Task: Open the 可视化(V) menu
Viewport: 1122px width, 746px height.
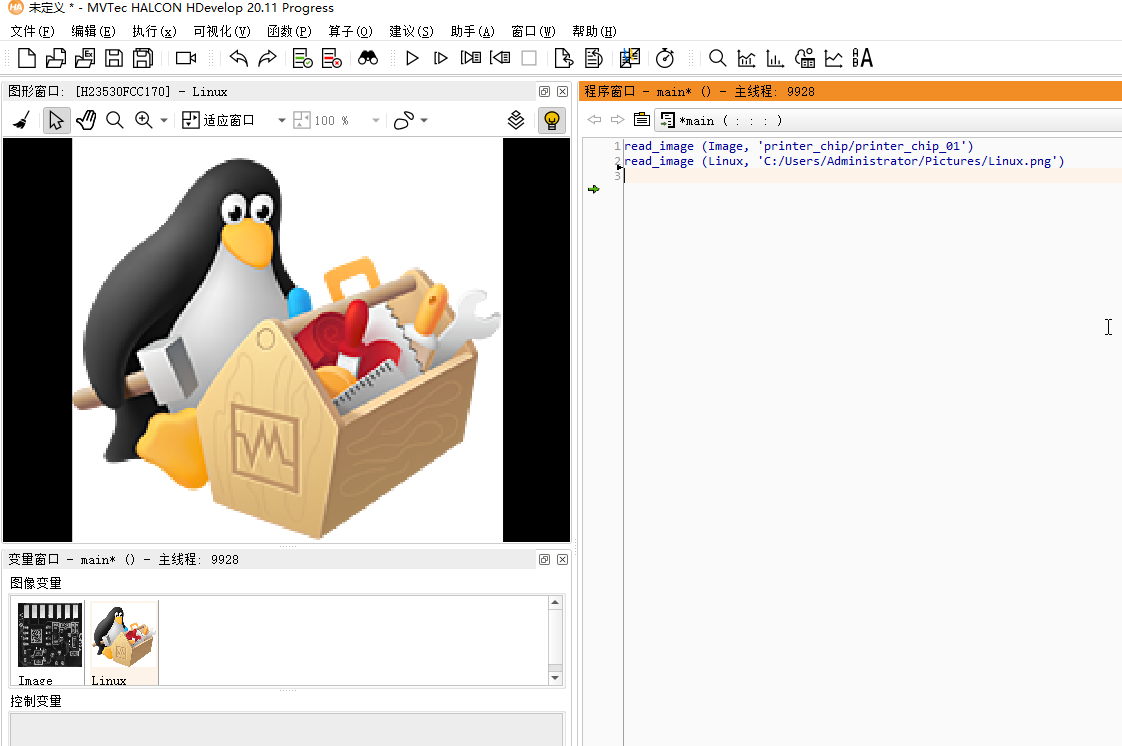Action: 222,31
